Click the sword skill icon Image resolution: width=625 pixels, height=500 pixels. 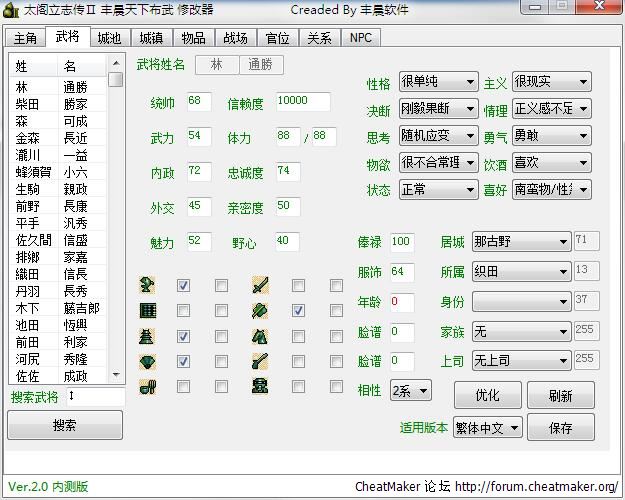pyautogui.click(x=259, y=285)
